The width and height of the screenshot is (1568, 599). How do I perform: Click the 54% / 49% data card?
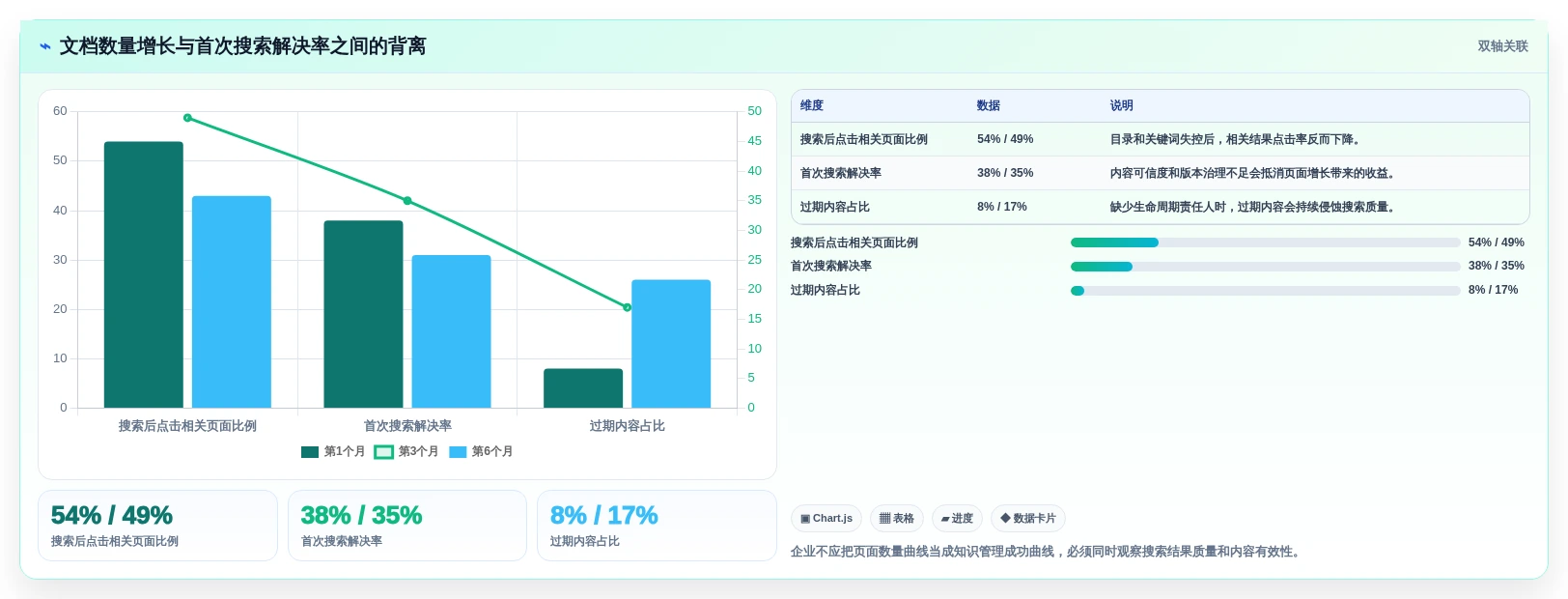[x=157, y=526]
